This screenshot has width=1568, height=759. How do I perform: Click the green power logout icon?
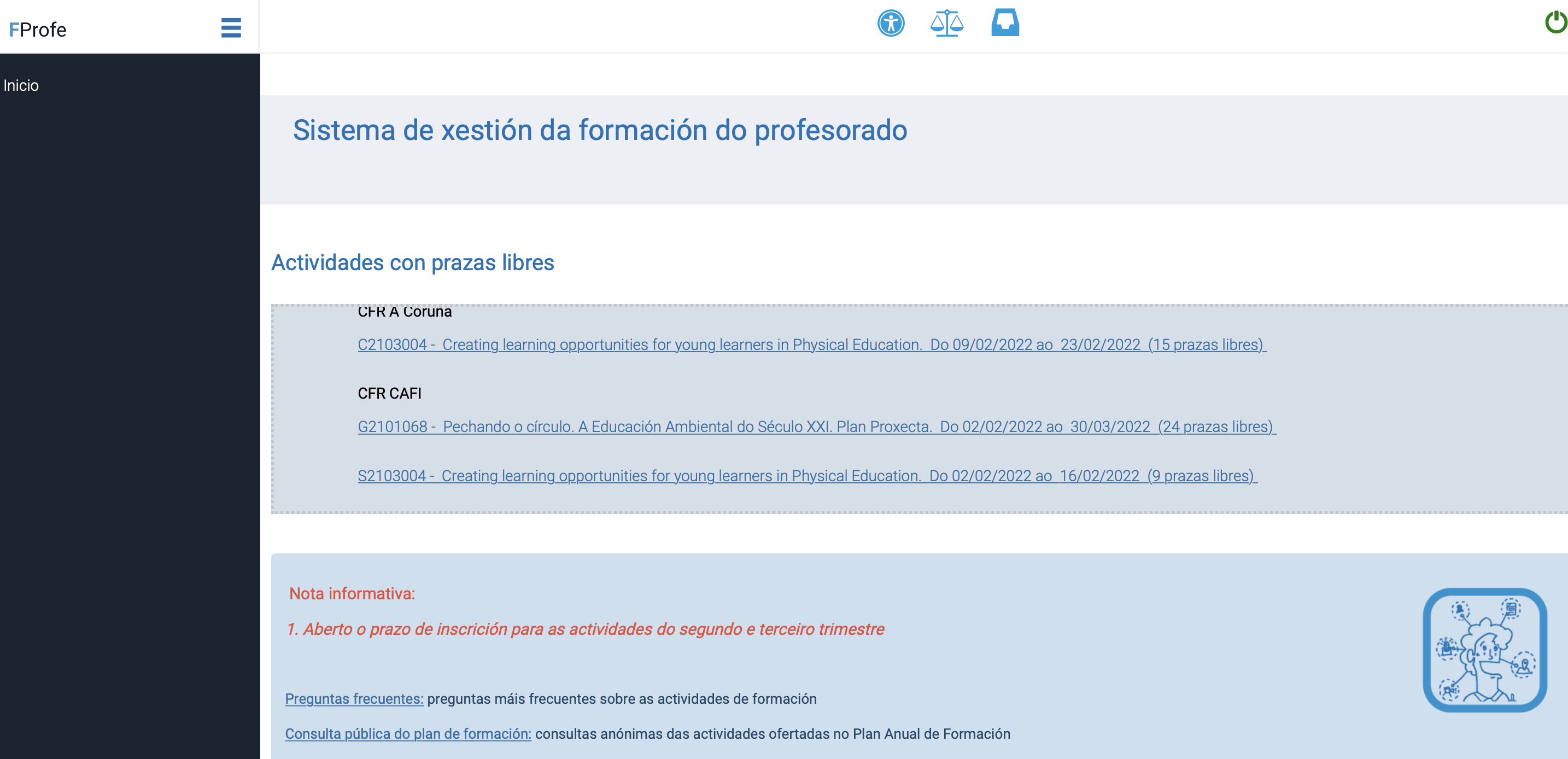pyautogui.click(x=1557, y=22)
